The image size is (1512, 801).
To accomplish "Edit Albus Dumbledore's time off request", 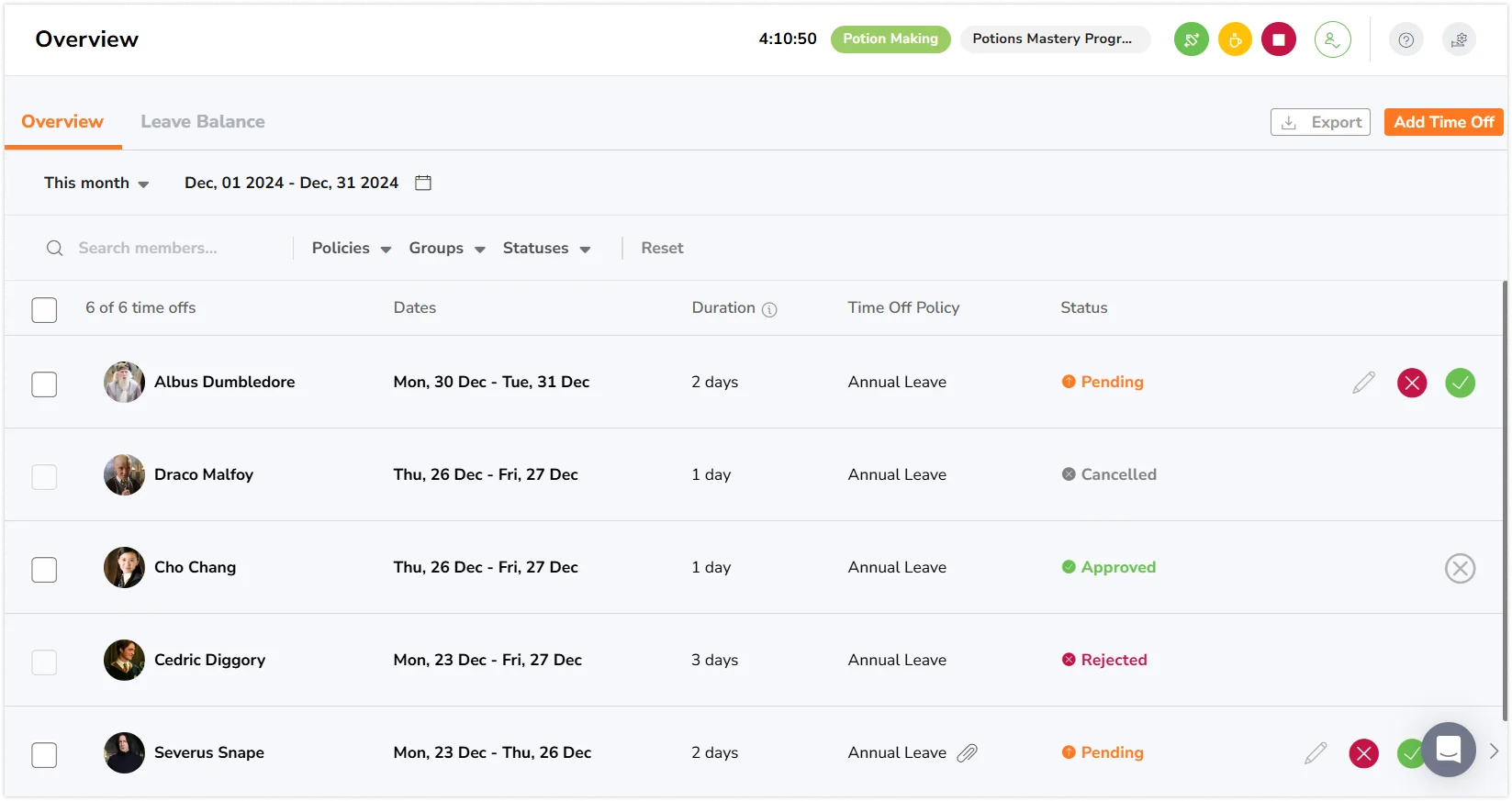I will (1363, 383).
